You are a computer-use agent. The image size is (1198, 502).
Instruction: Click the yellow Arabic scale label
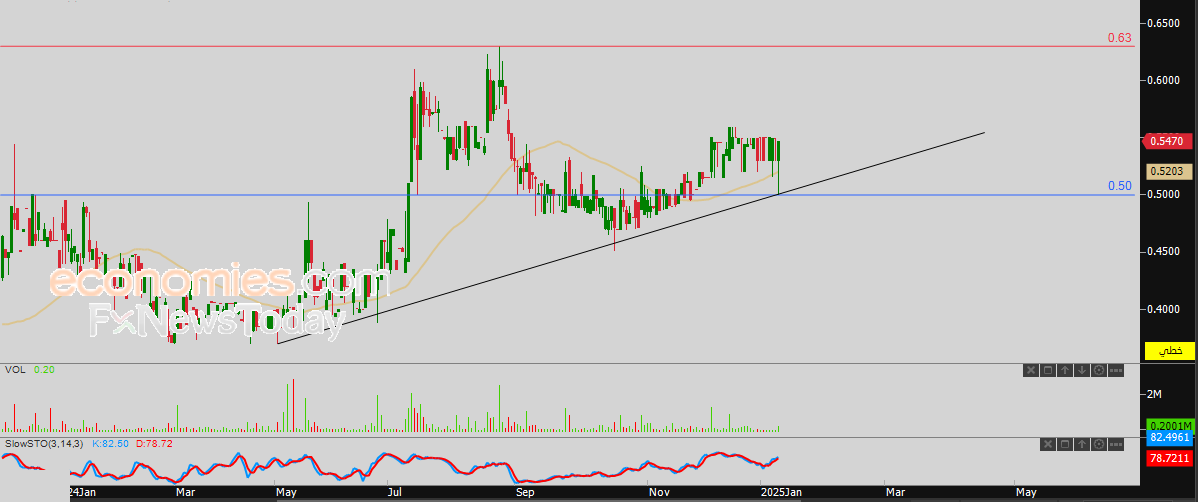tap(1170, 351)
